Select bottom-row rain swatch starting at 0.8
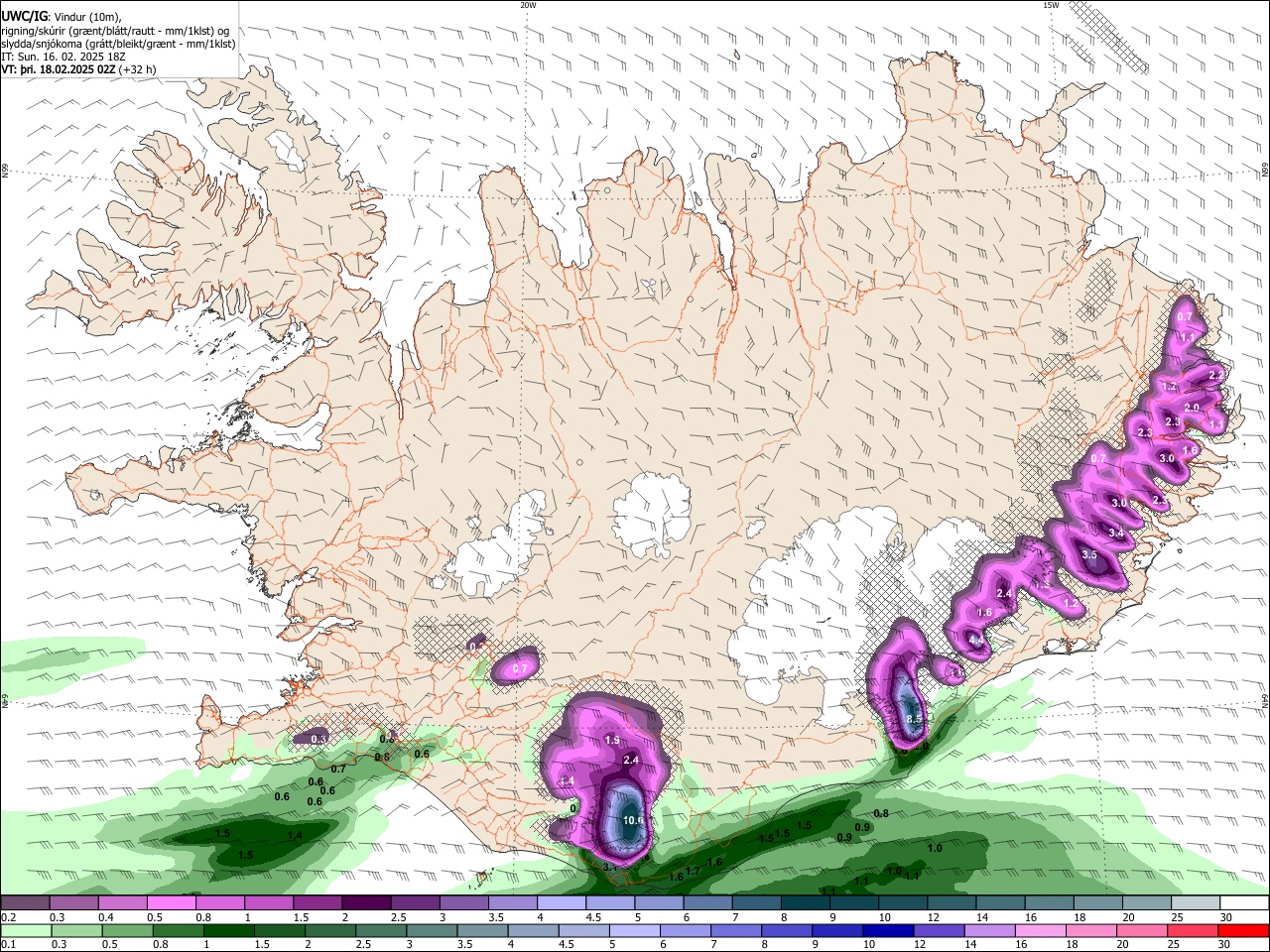 point(179,931)
